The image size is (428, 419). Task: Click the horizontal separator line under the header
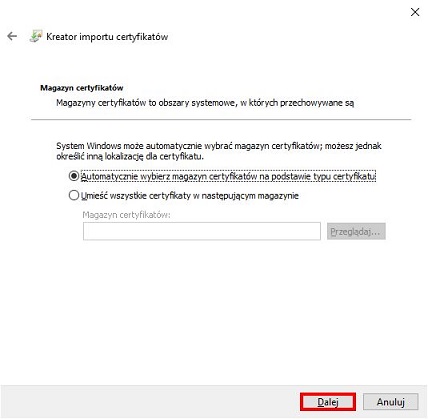(x=221, y=119)
